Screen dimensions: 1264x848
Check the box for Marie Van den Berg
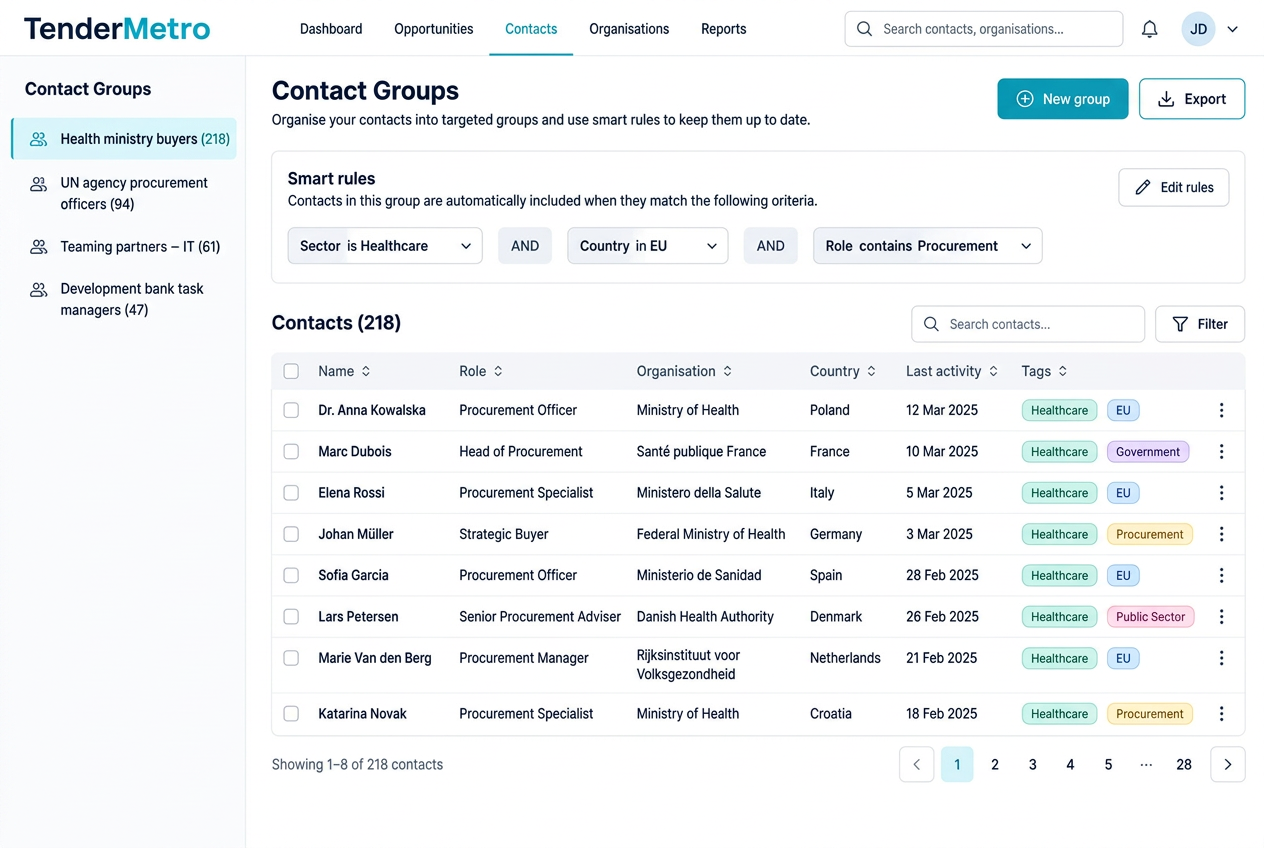tap(291, 658)
